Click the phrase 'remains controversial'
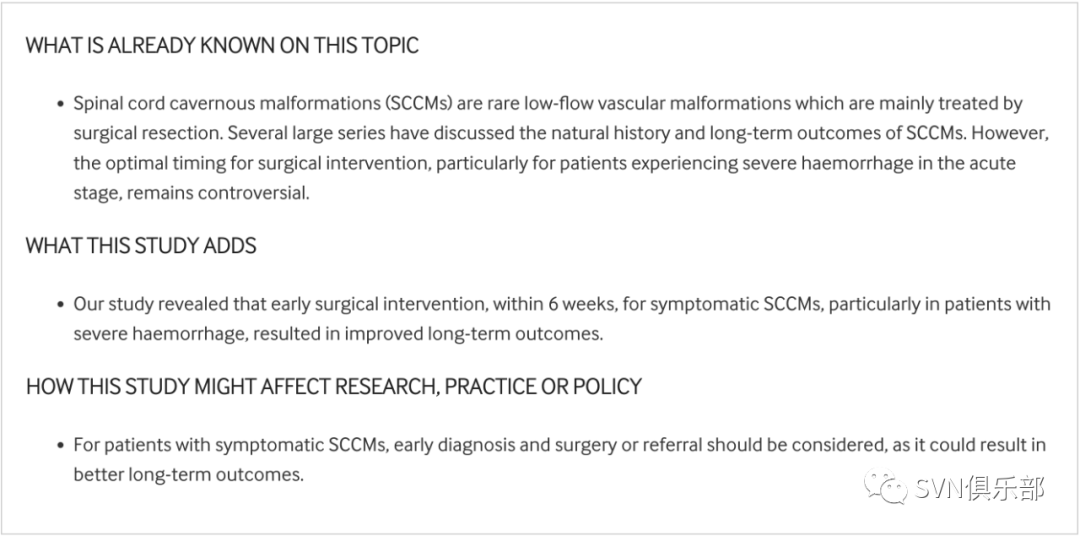 pos(218,193)
